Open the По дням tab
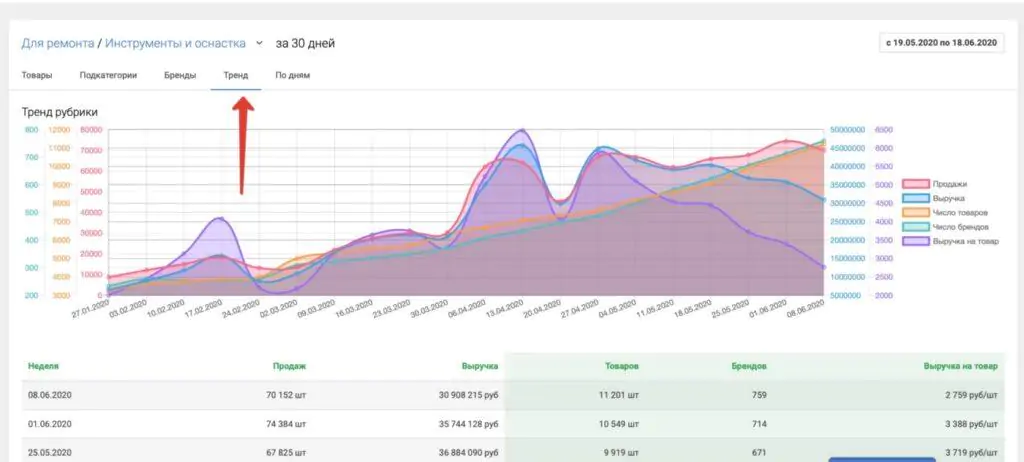The width and height of the screenshot is (1024, 462). [x=293, y=75]
